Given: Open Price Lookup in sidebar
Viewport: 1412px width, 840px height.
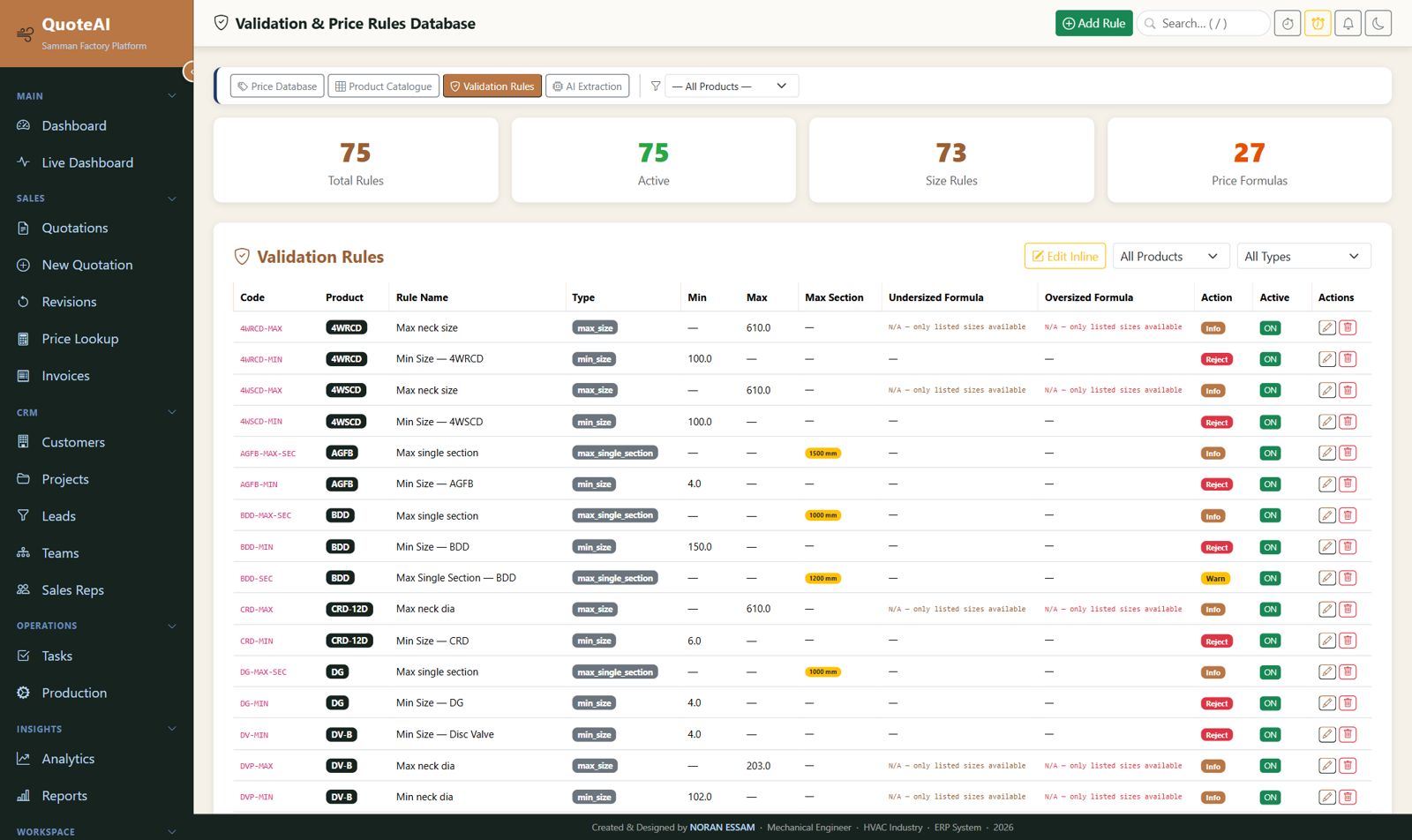Looking at the screenshot, I should 80,339.
